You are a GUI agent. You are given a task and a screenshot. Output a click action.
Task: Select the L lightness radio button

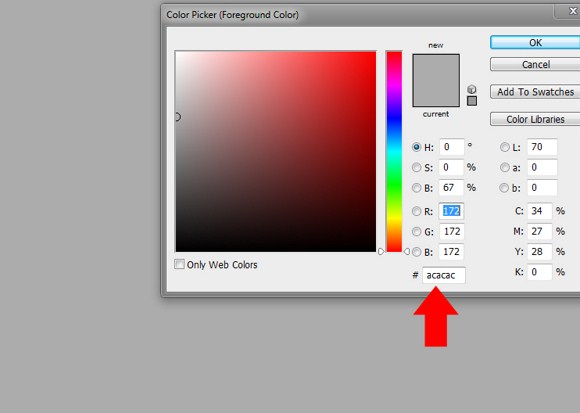tap(505, 147)
